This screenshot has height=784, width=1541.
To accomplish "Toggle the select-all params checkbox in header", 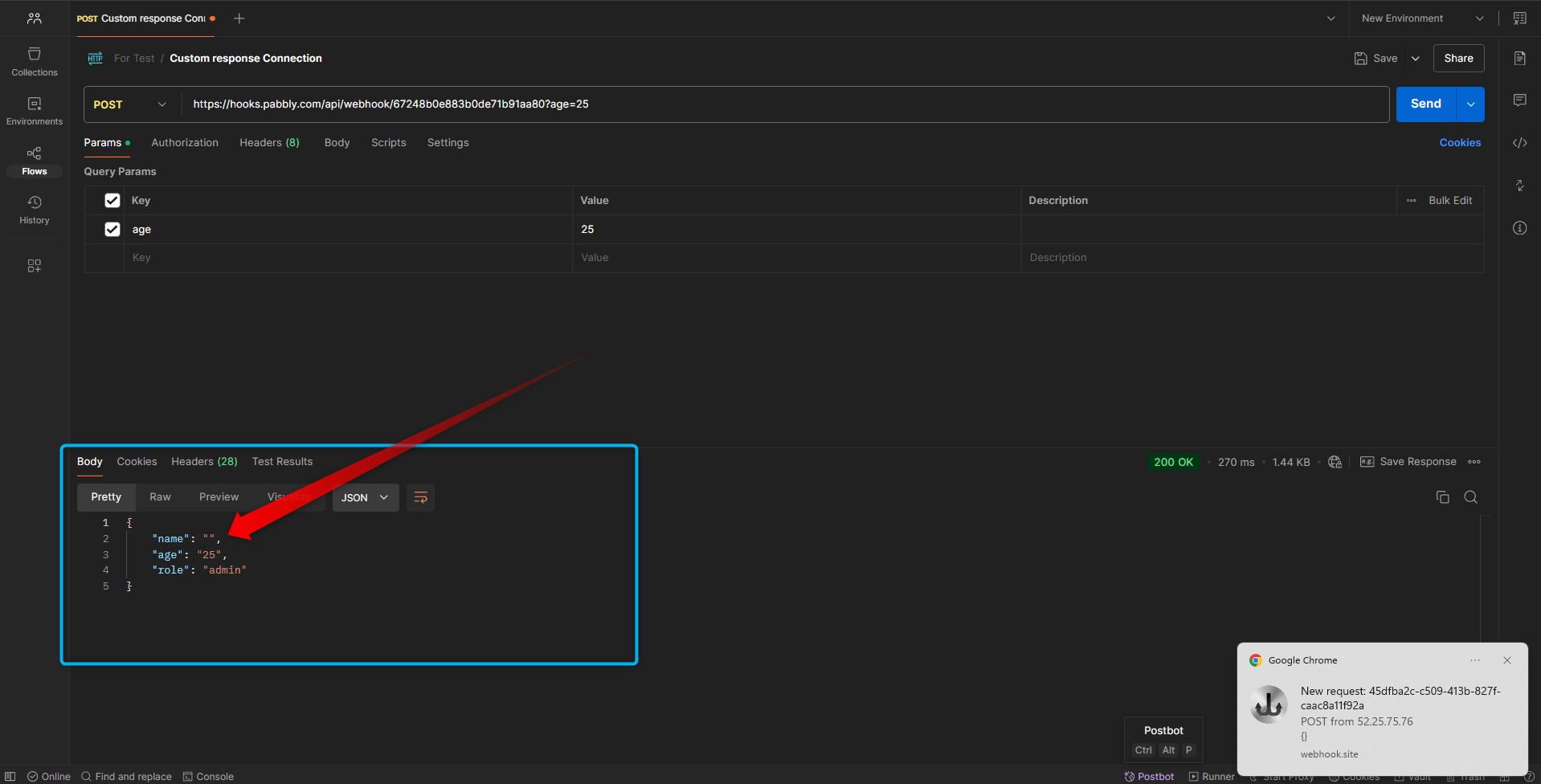I will [x=112, y=201].
